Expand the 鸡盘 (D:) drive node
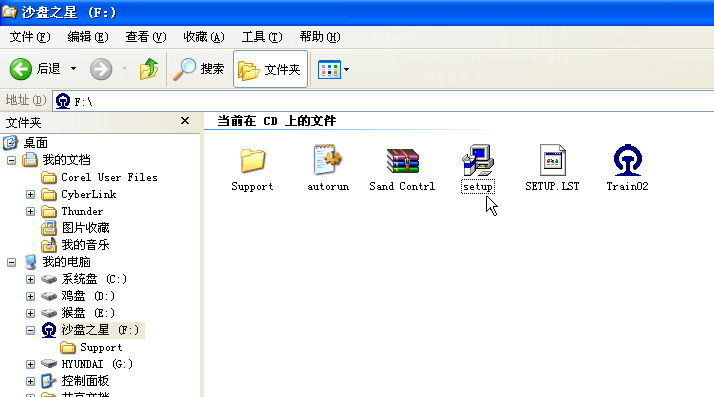Image resolution: width=714 pixels, height=397 pixels. 31,296
